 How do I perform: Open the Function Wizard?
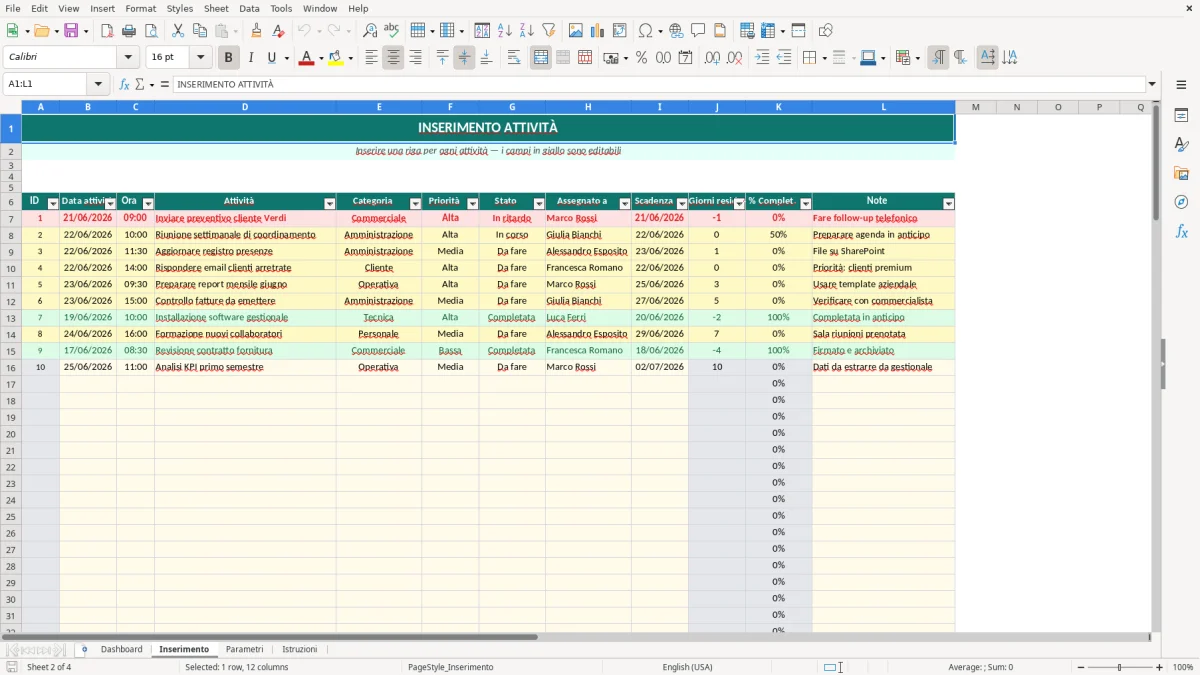coord(125,85)
